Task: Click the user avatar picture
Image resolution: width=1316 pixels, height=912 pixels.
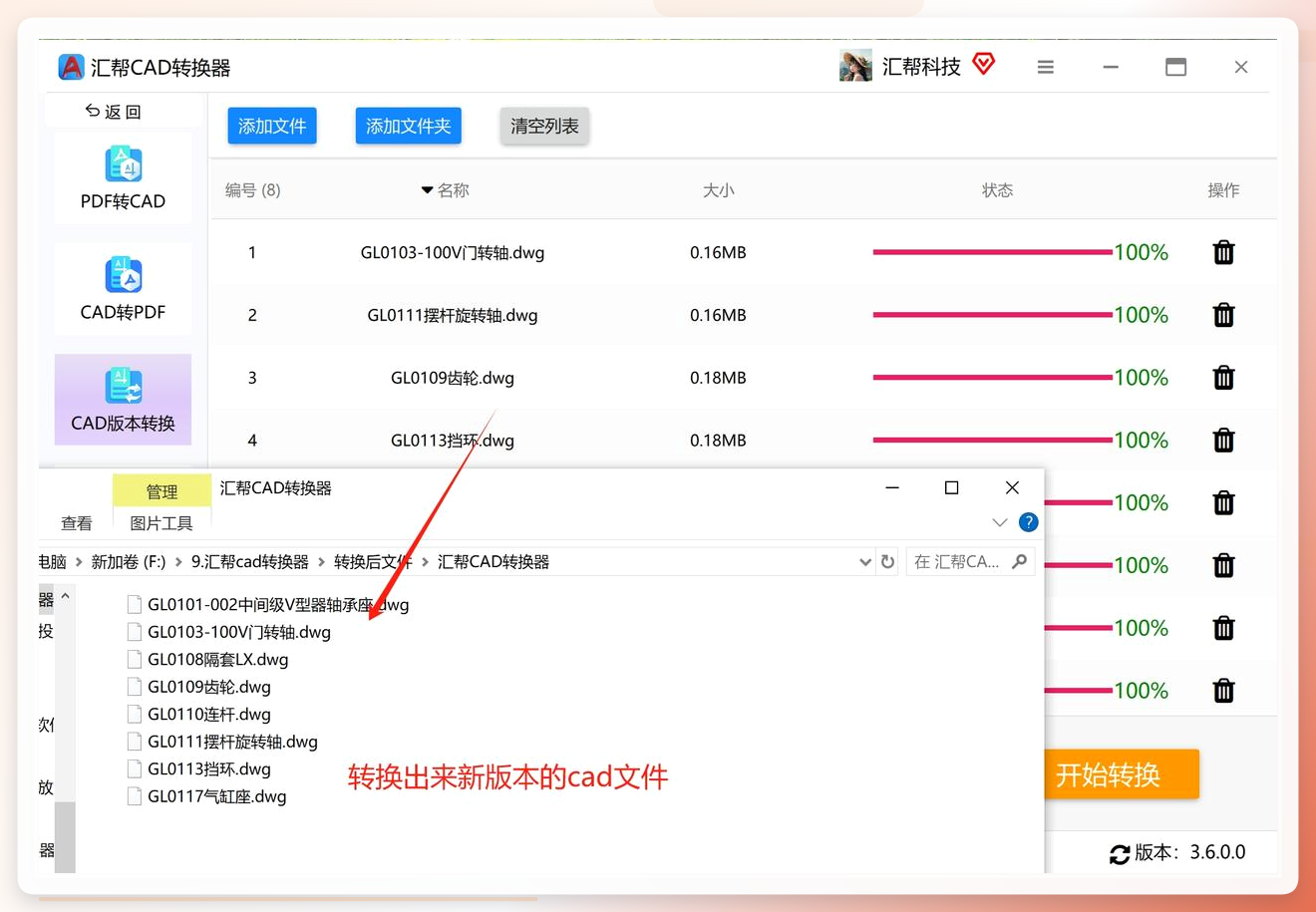Action: click(855, 66)
